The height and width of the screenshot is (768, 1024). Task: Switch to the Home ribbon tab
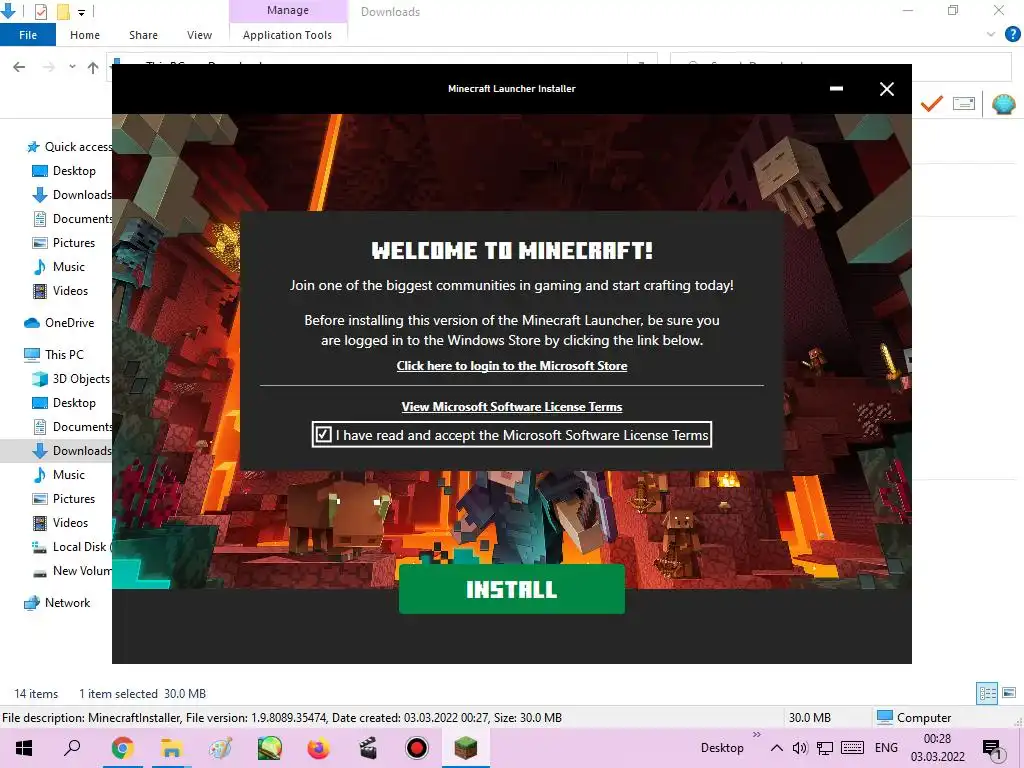85,35
